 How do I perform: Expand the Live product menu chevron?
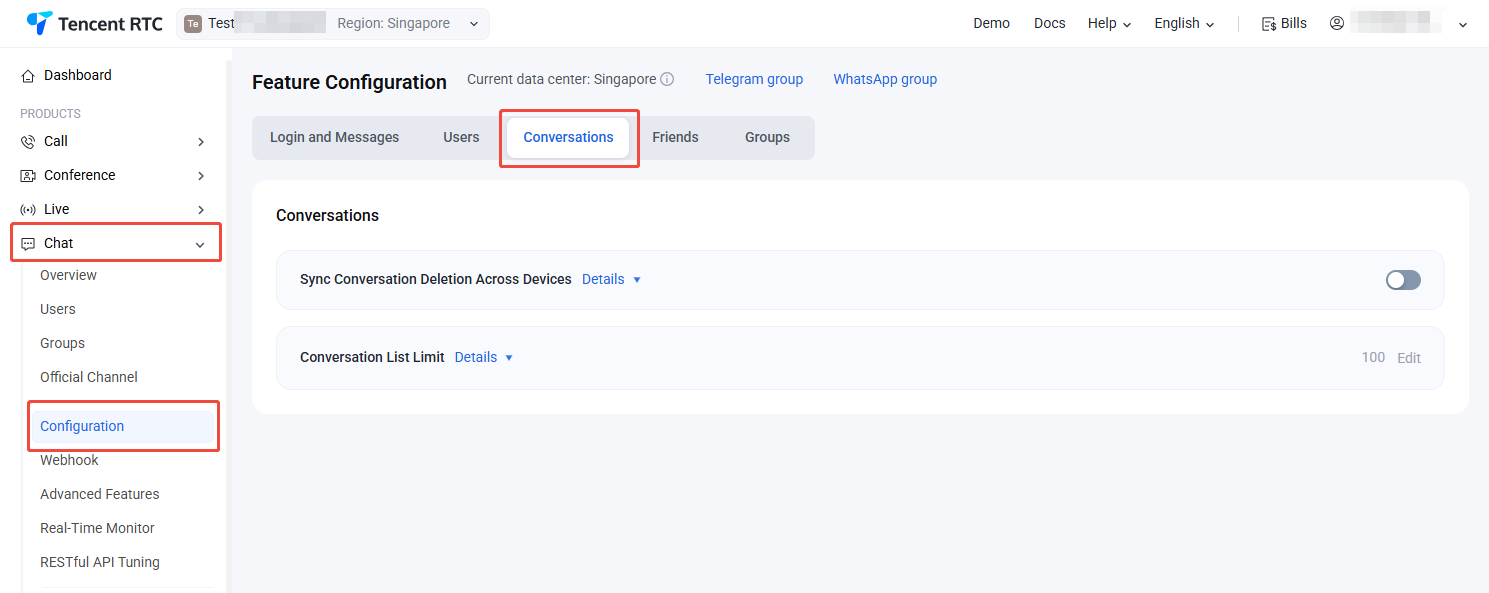tap(201, 210)
